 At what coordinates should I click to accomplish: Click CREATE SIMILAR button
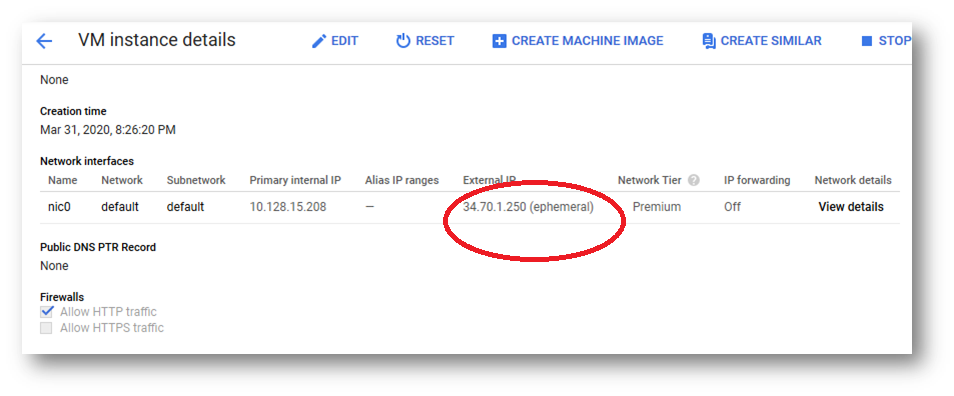(x=762, y=41)
